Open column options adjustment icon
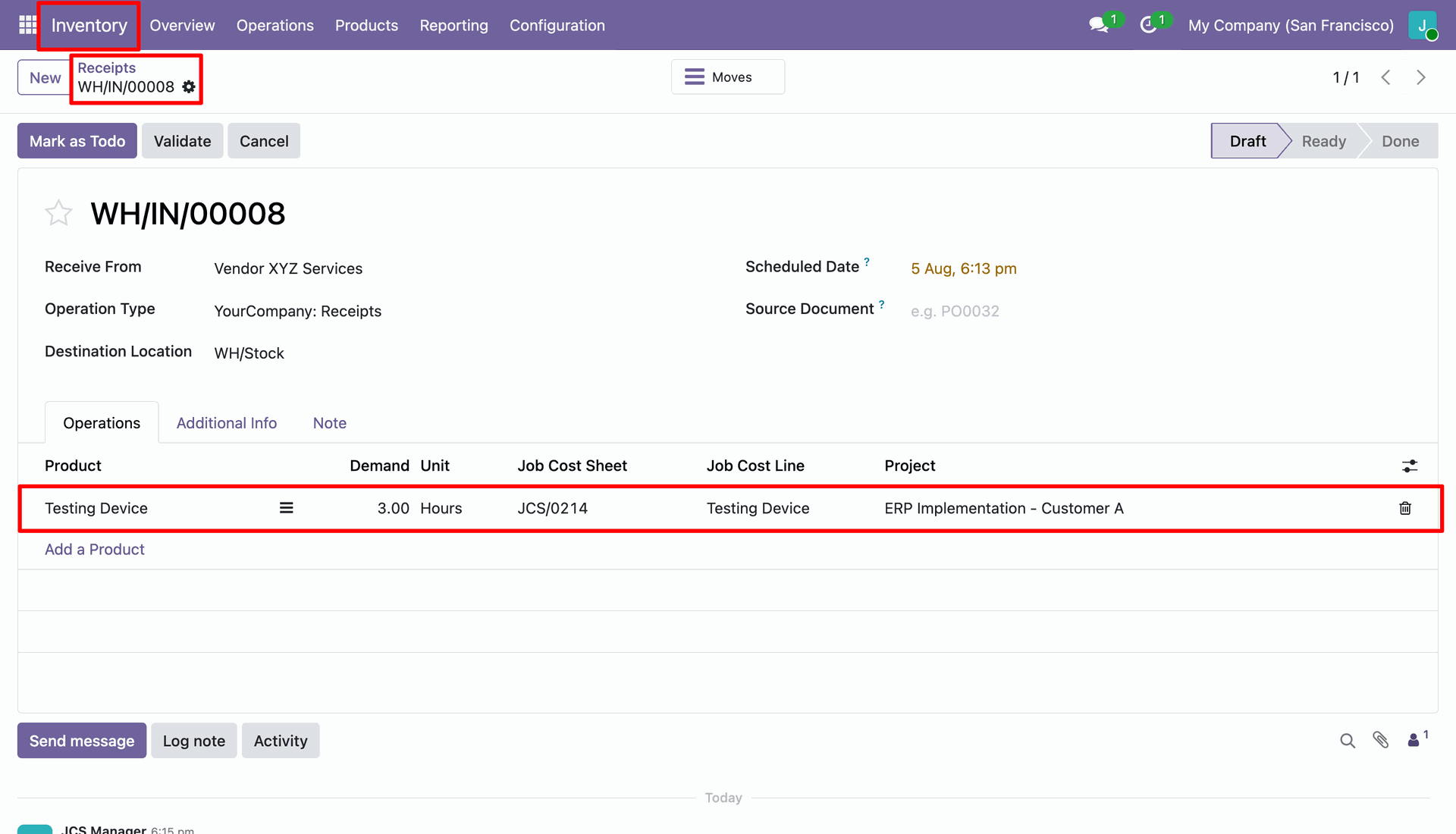This screenshot has width=1456, height=834. tap(1410, 466)
